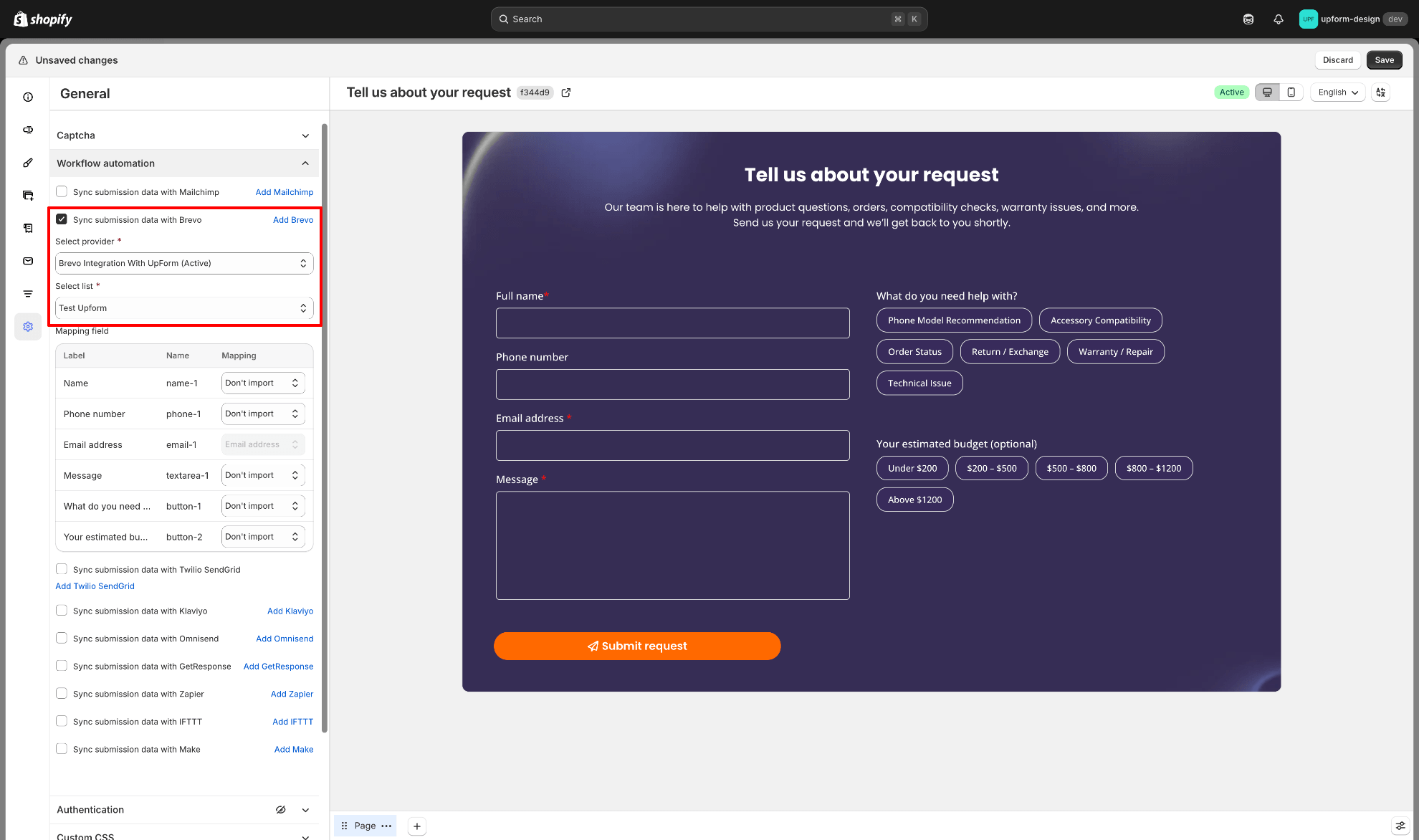
Task: Collapse the Workflow automation section
Action: 184,163
